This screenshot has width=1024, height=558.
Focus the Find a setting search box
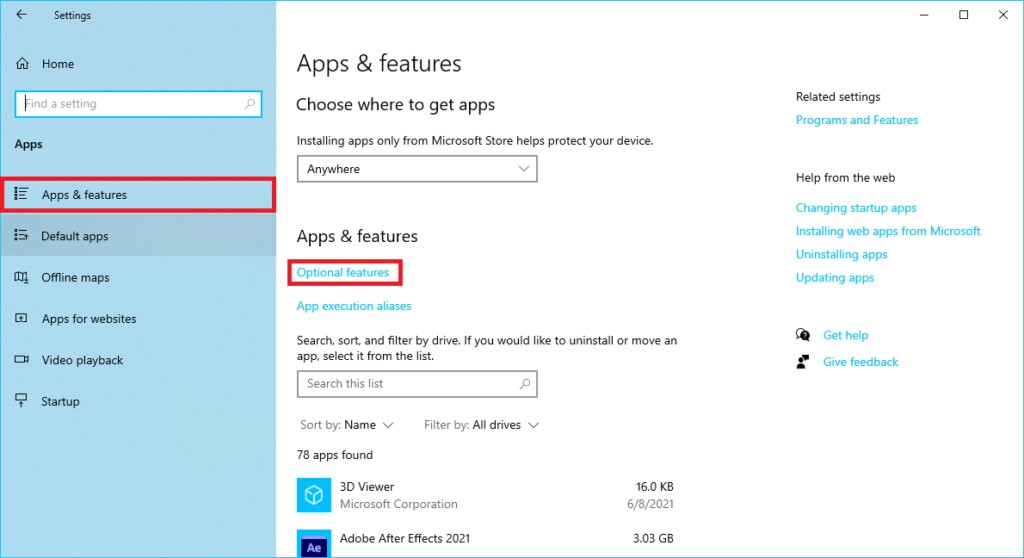138,104
